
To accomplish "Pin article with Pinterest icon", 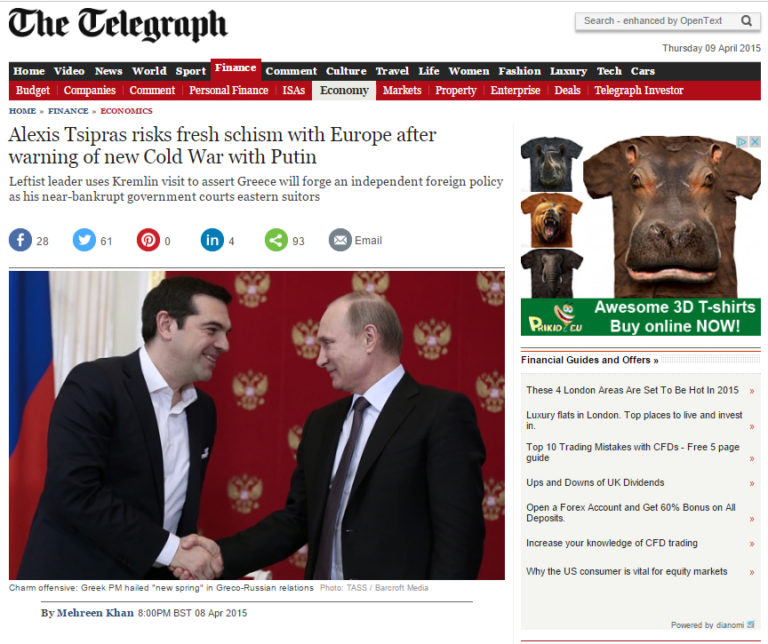I will click(x=148, y=240).
